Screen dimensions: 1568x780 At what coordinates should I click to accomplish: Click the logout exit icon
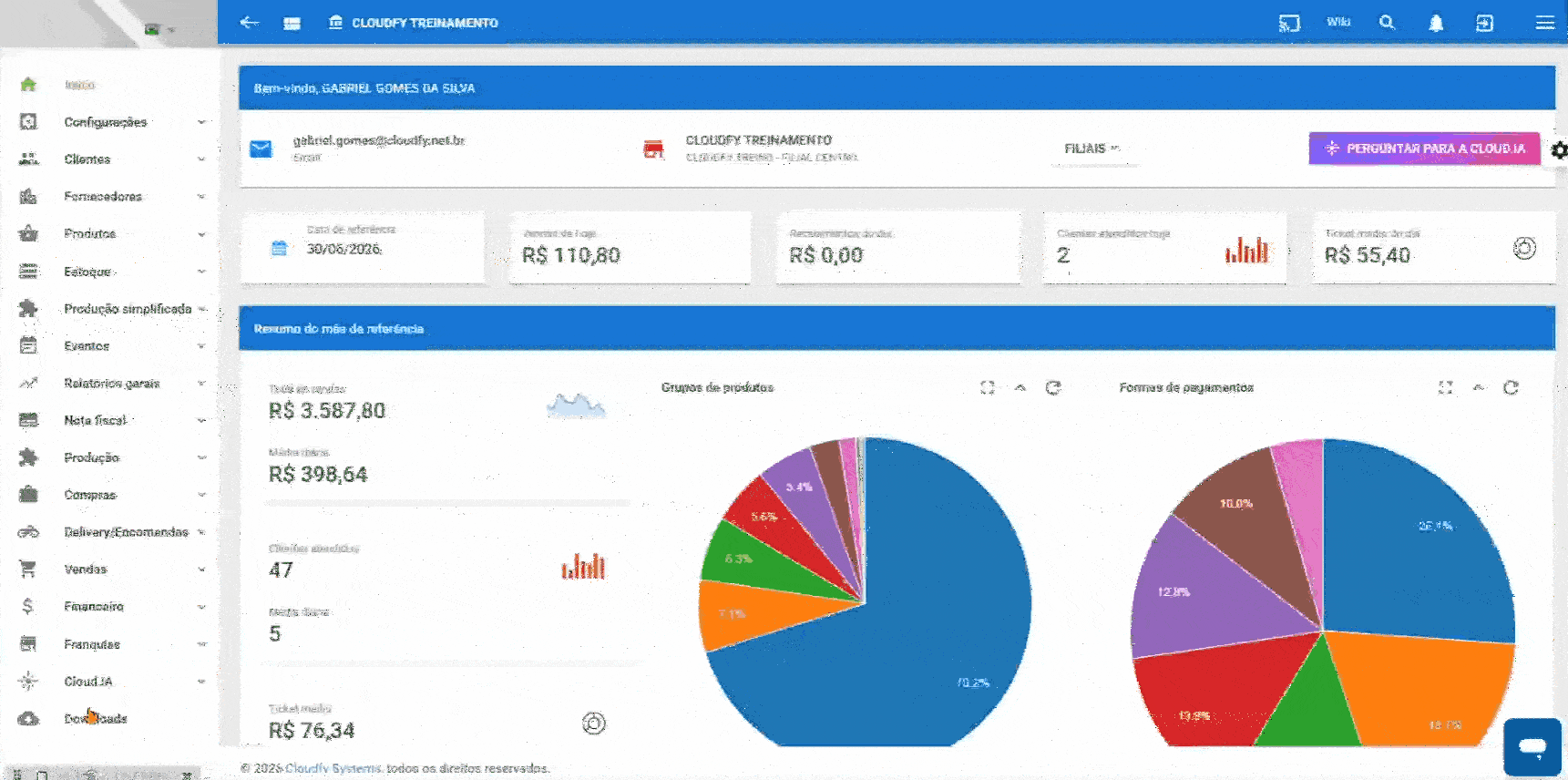[1484, 23]
